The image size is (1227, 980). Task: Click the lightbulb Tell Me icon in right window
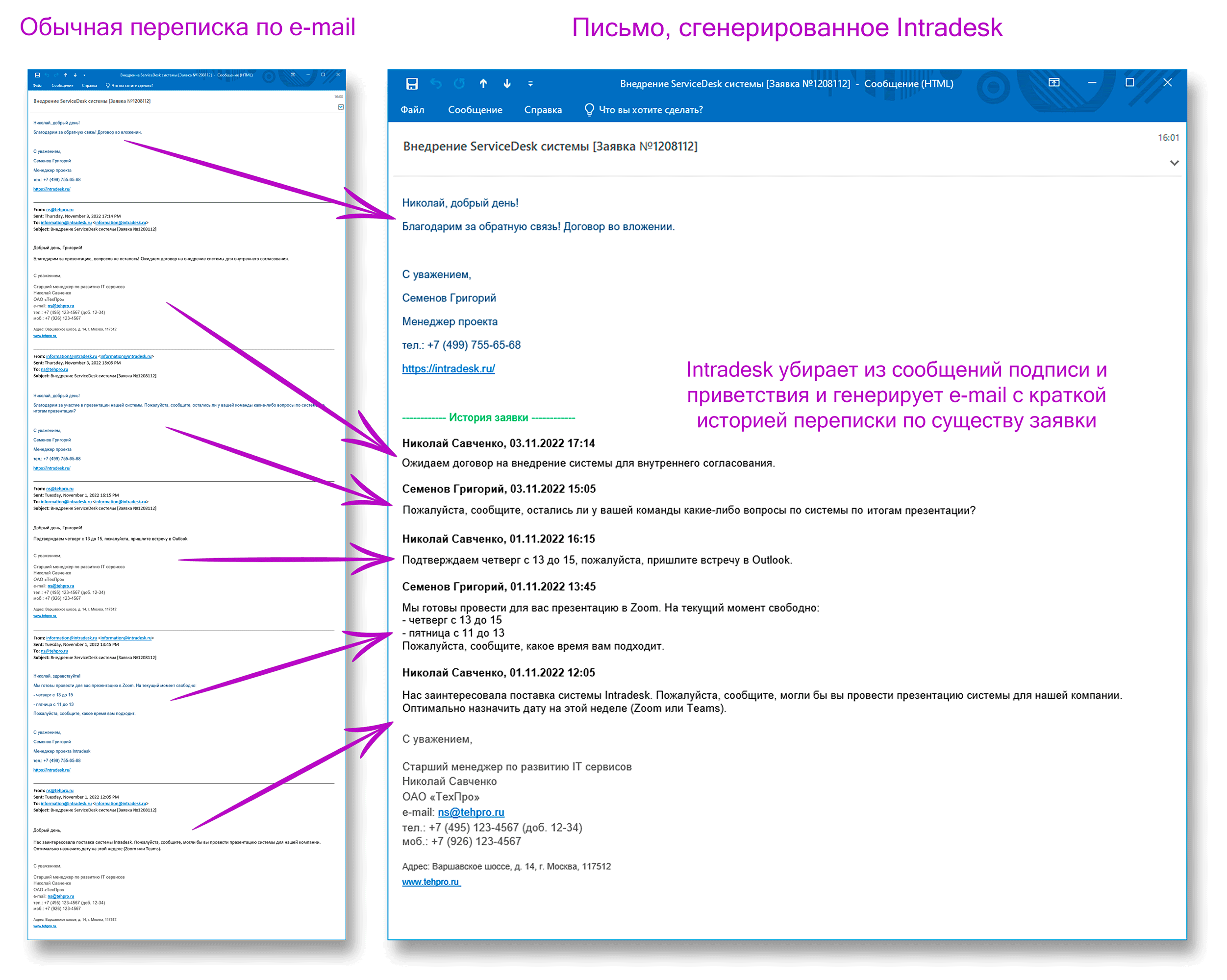(589, 110)
